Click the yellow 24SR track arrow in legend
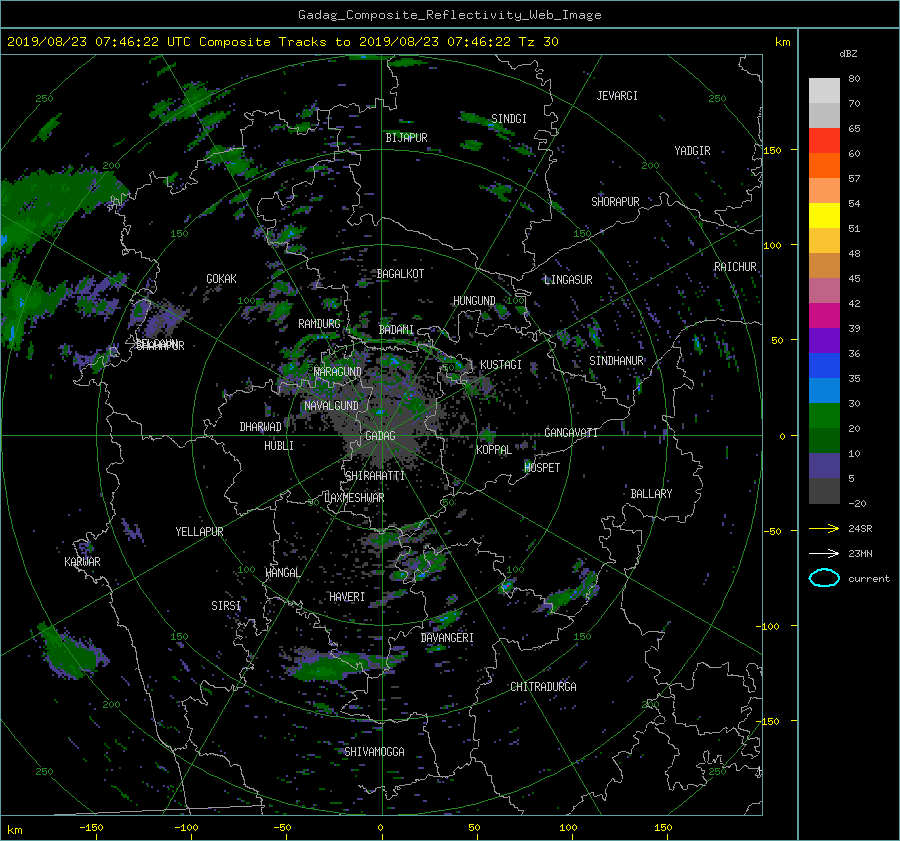 click(x=824, y=529)
